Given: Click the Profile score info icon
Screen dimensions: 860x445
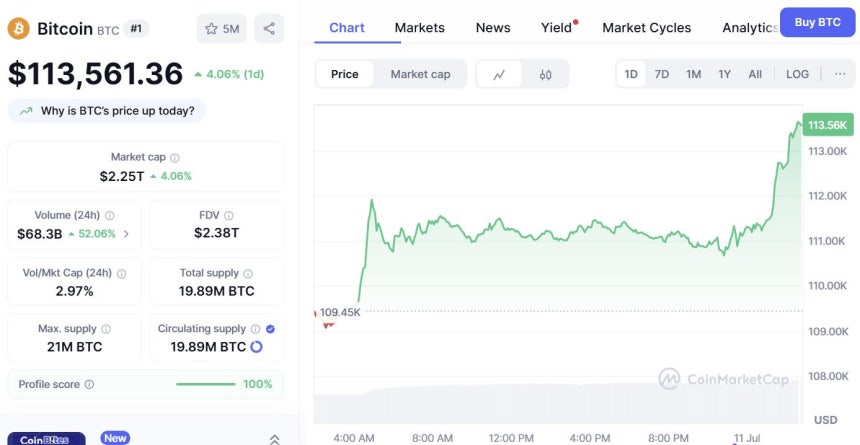Looking at the screenshot, I should (x=89, y=385).
